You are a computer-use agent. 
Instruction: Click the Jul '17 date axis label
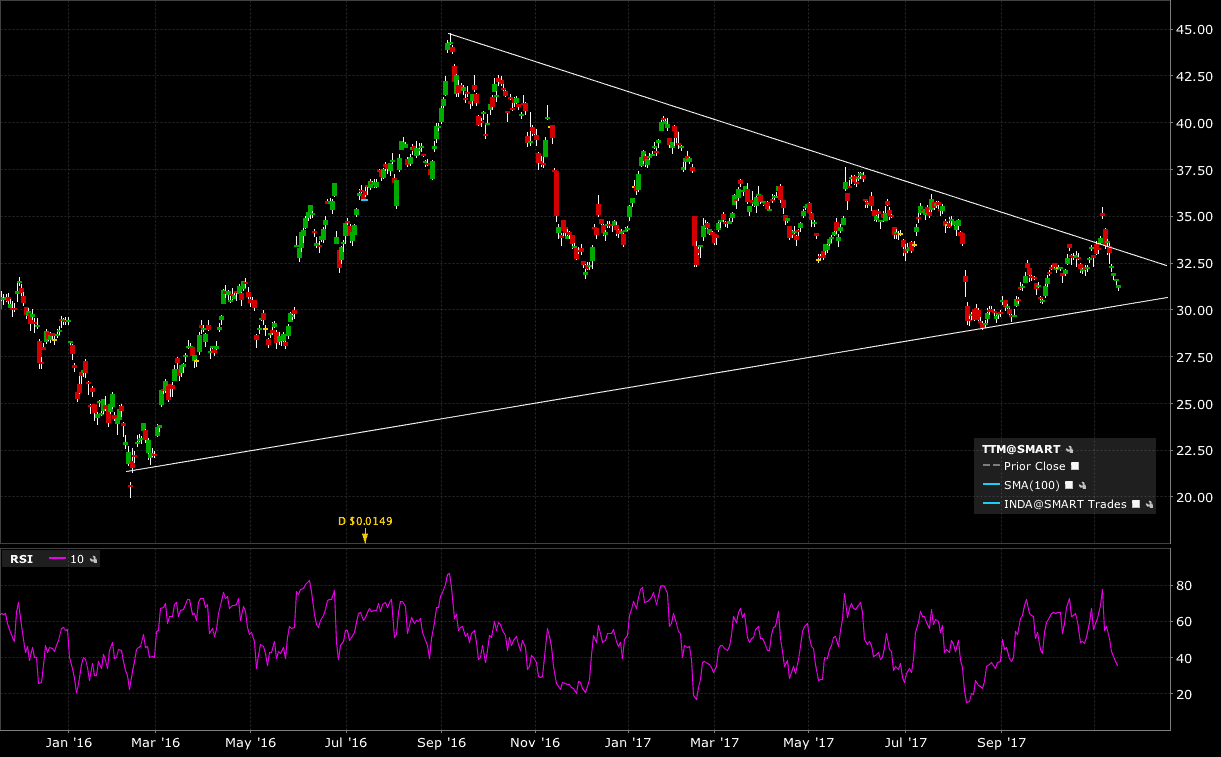tap(905, 743)
